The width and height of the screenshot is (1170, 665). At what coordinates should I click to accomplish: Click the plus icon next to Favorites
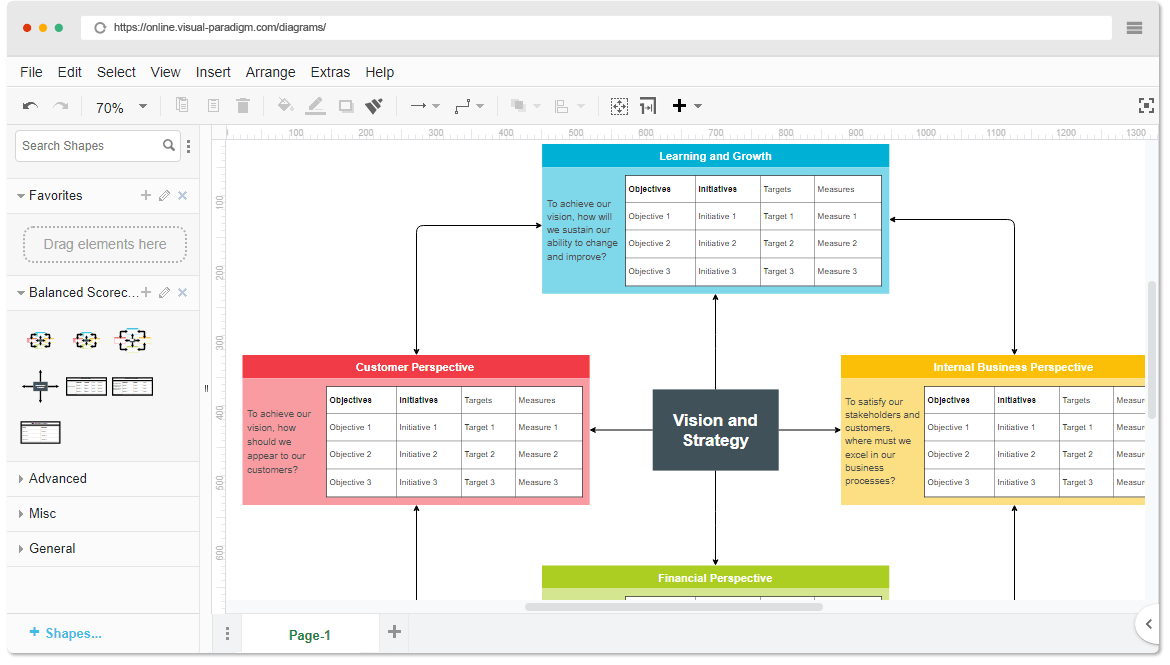pyautogui.click(x=145, y=195)
